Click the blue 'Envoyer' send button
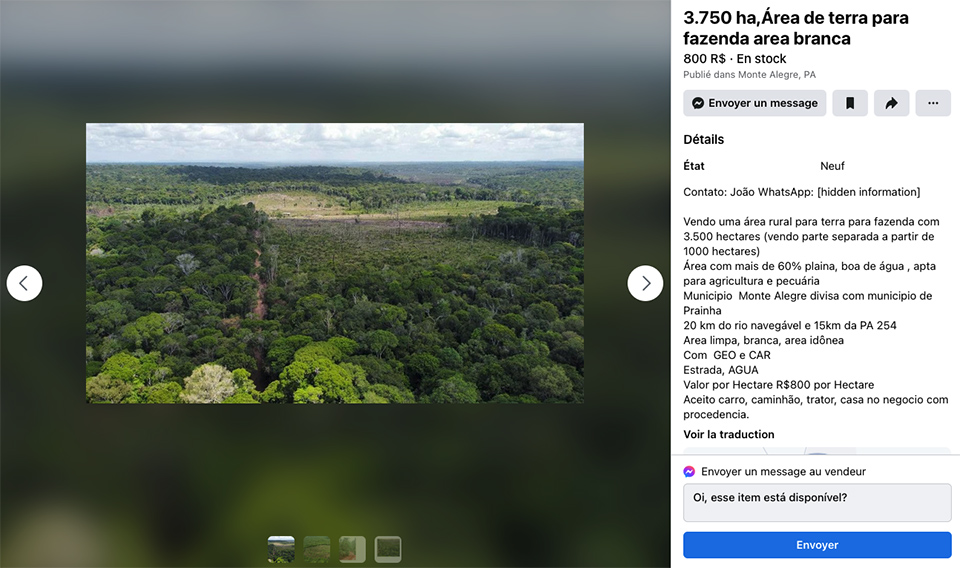 [x=817, y=545]
